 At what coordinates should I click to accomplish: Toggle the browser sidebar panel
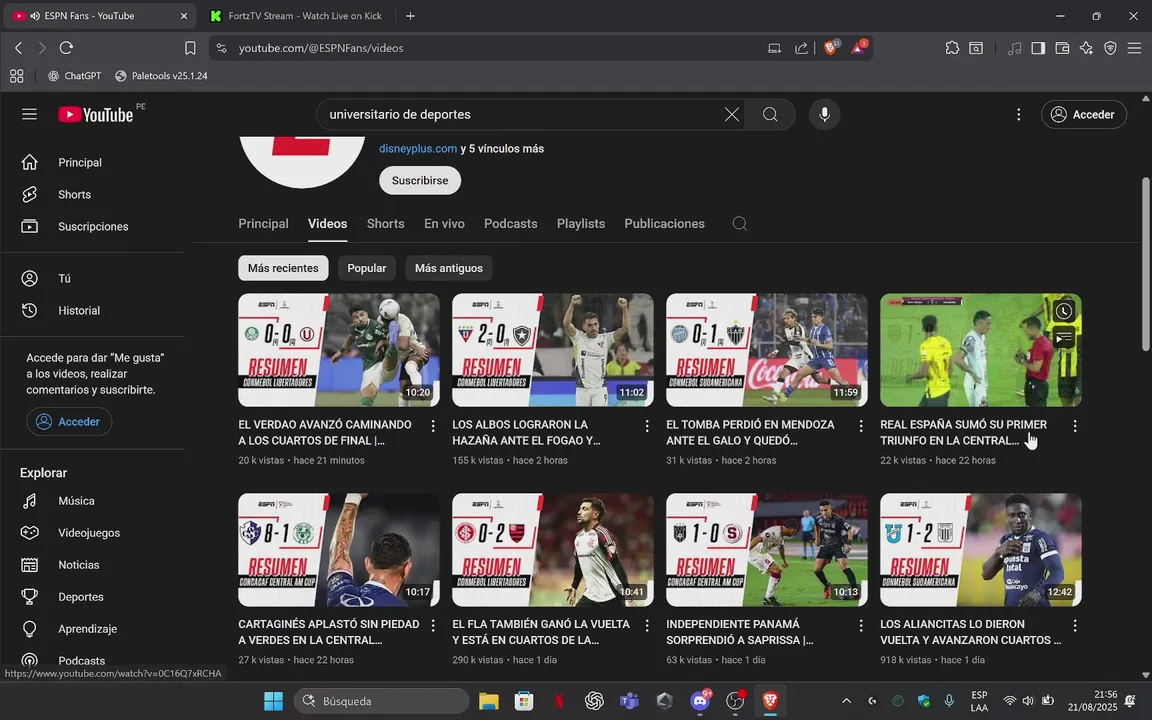(x=1038, y=48)
